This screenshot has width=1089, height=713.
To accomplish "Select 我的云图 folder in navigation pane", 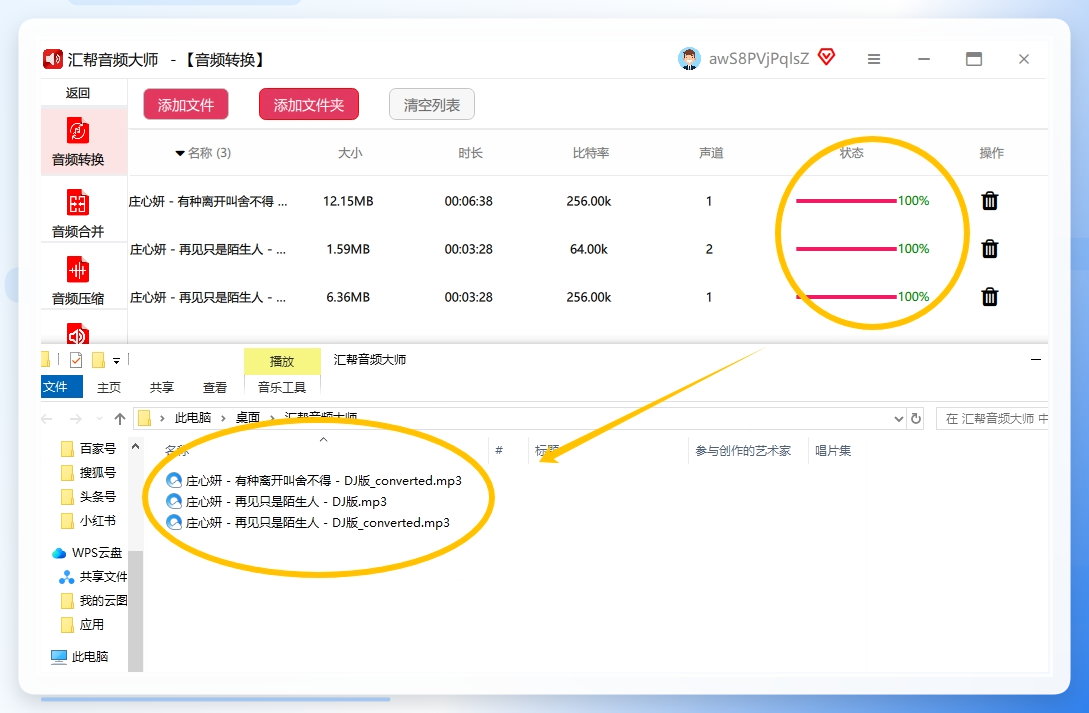I will [x=94, y=601].
